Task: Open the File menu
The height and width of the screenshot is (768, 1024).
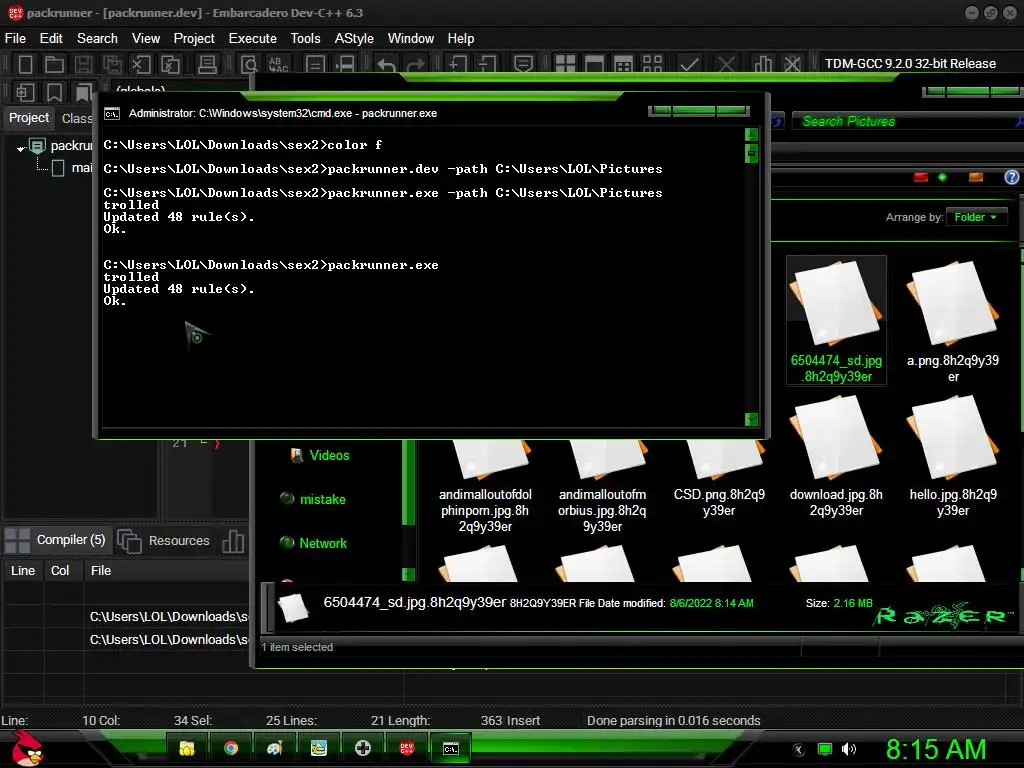Action: point(15,39)
